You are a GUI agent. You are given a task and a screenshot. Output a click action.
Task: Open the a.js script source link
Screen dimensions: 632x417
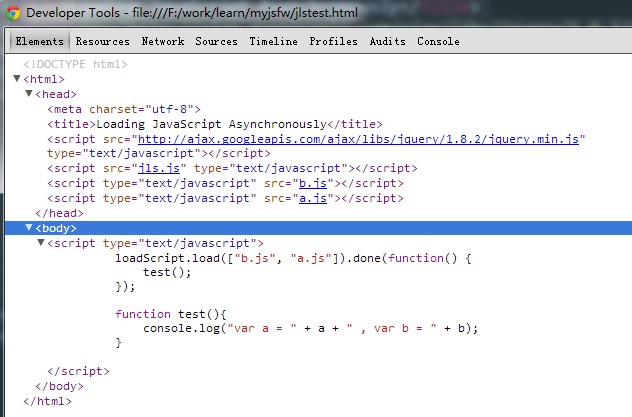point(313,198)
